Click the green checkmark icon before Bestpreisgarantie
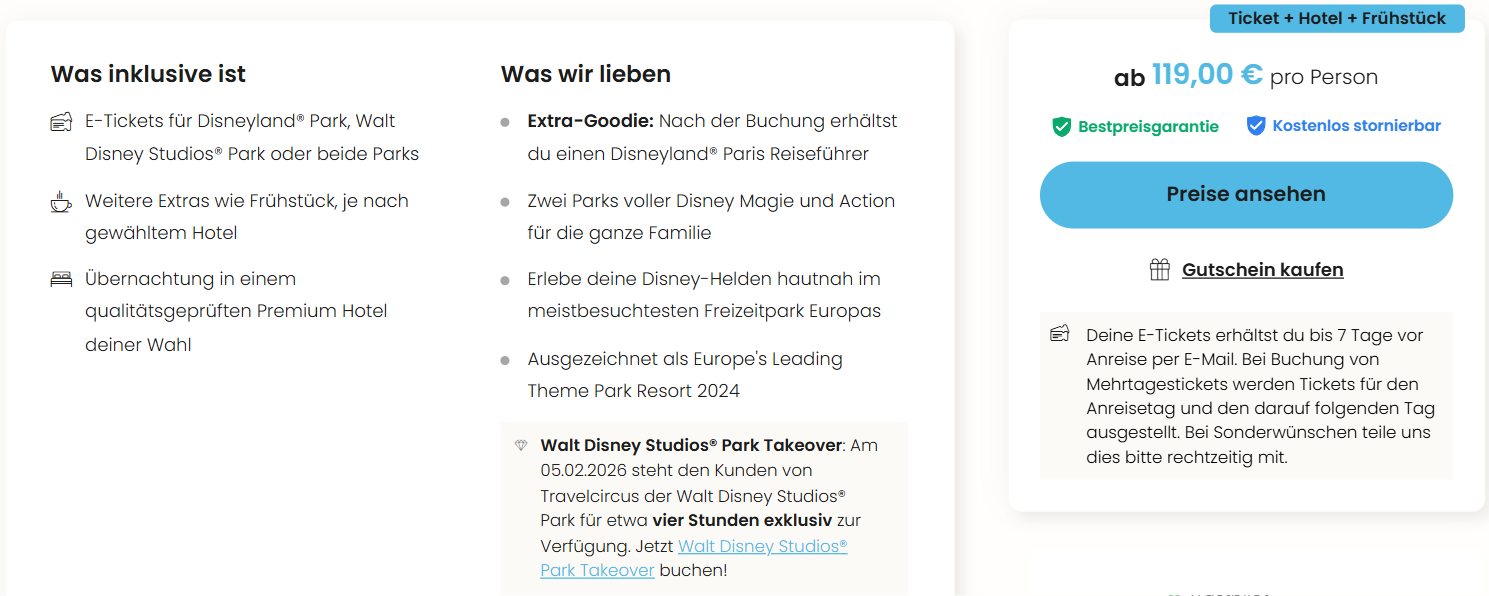The height and width of the screenshot is (596, 1489). (x=1061, y=127)
